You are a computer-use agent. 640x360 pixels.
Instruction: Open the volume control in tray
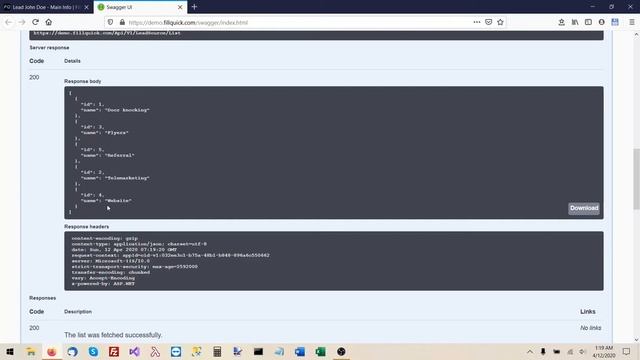pos(582,351)
